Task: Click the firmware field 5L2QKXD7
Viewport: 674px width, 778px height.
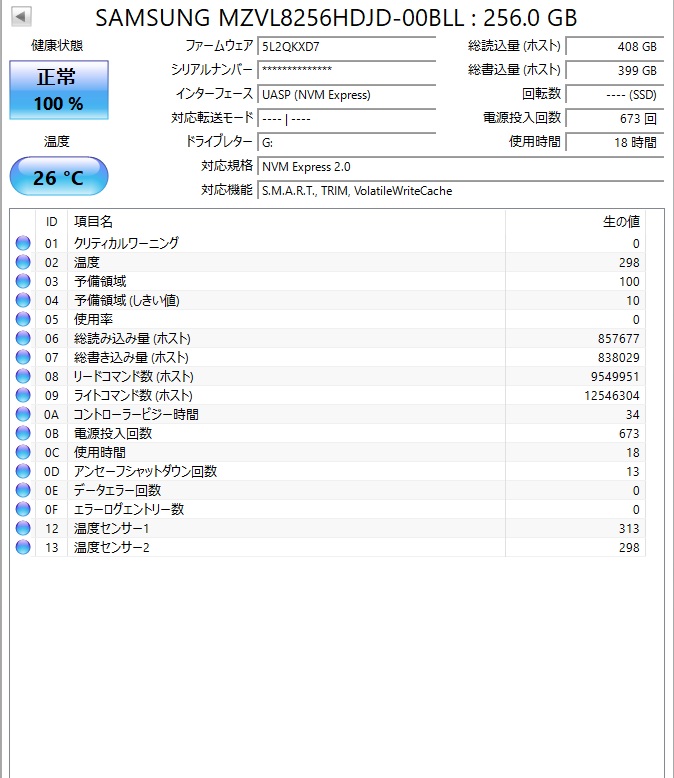Action: coord(346,46)
